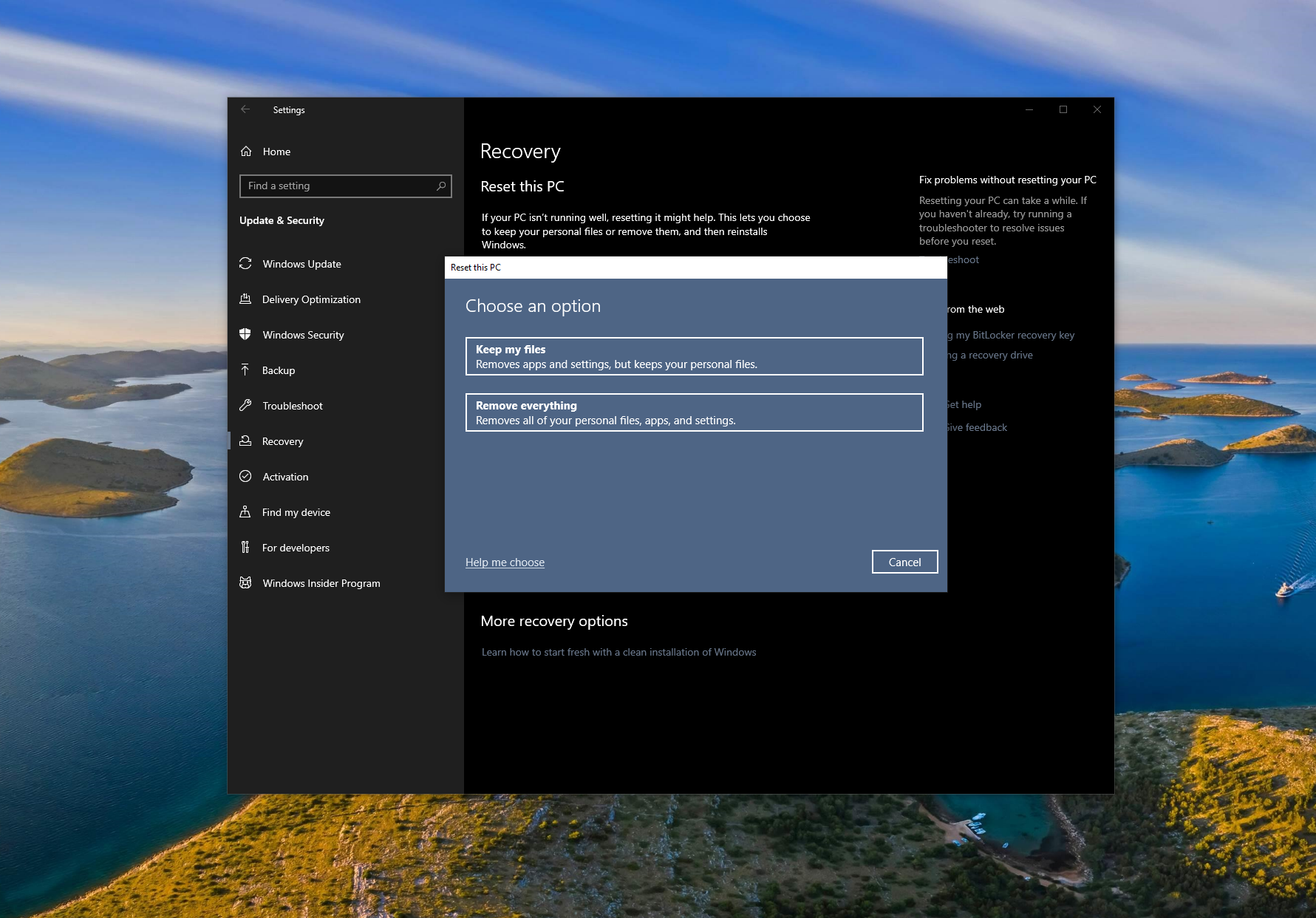Open Windows Insider Program page
This screenshot has width=1316, height=918.
click(346, 583)
